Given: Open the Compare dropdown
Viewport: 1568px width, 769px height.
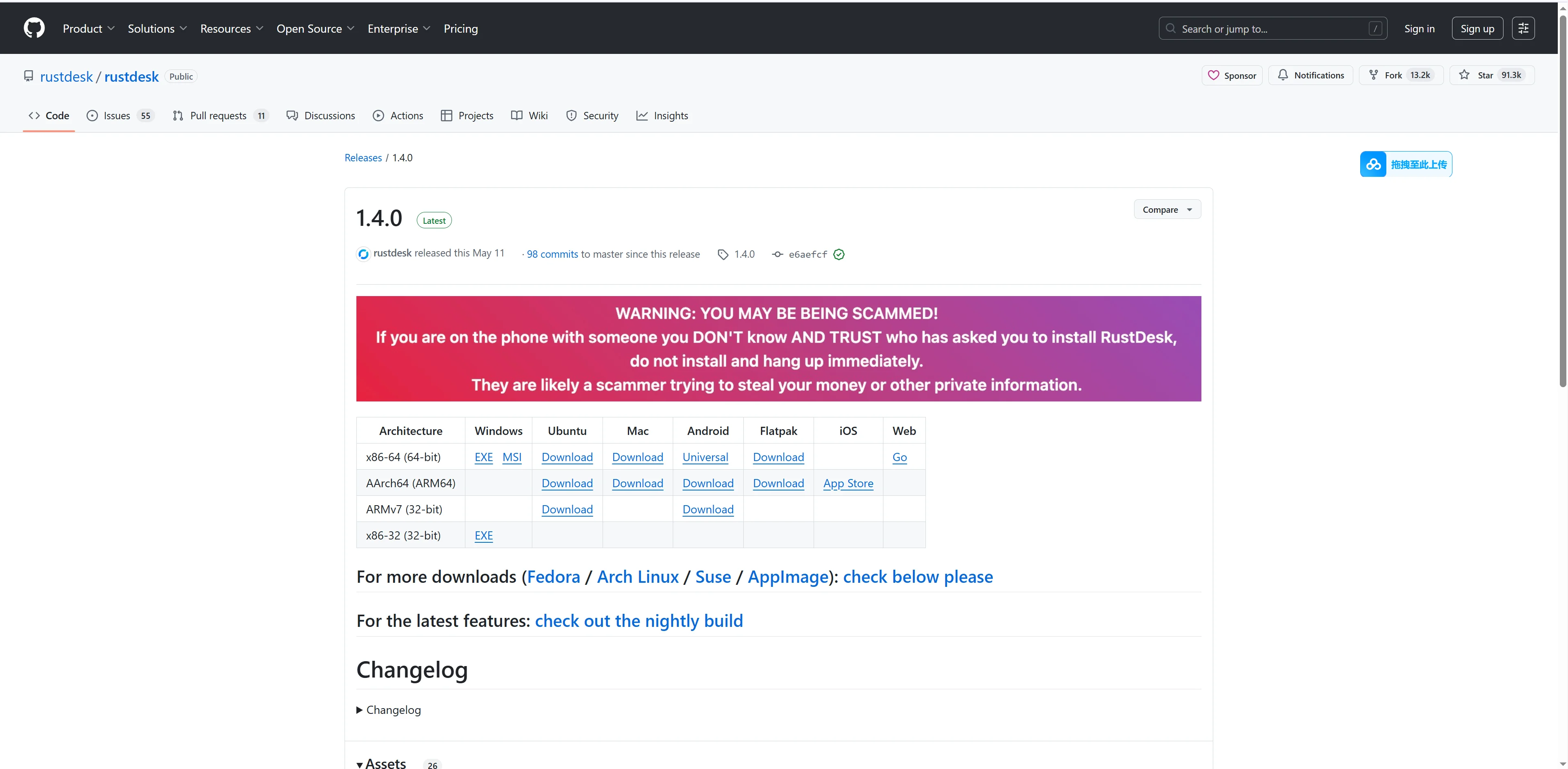Looking at the screenshot, I should tap(1167, 210).
